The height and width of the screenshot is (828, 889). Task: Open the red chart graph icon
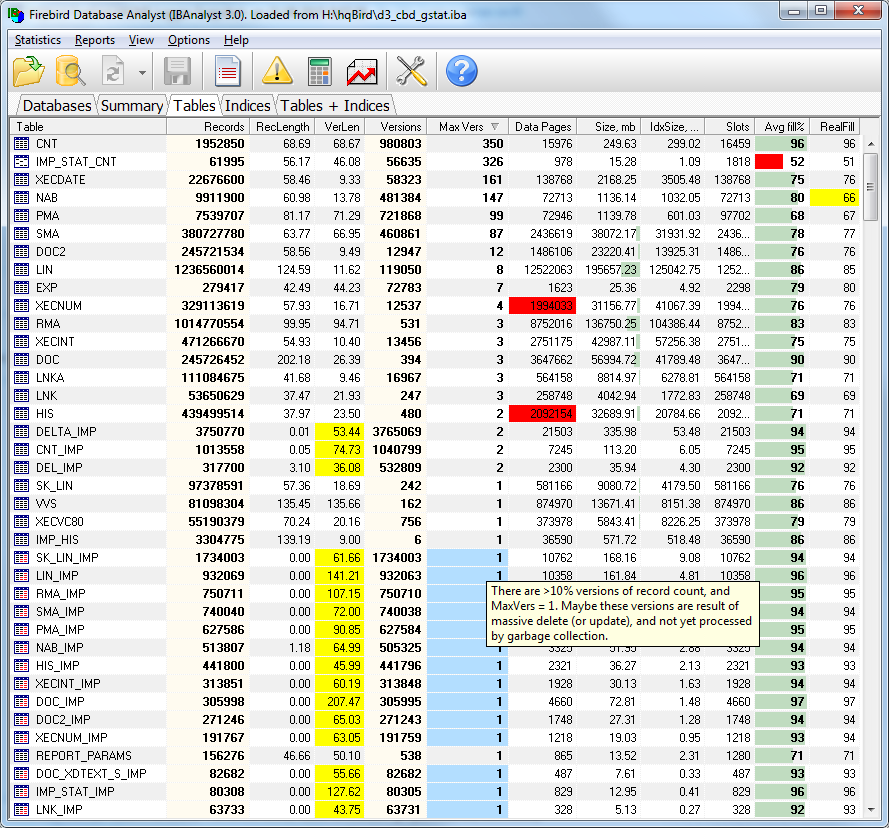(362, 72)
